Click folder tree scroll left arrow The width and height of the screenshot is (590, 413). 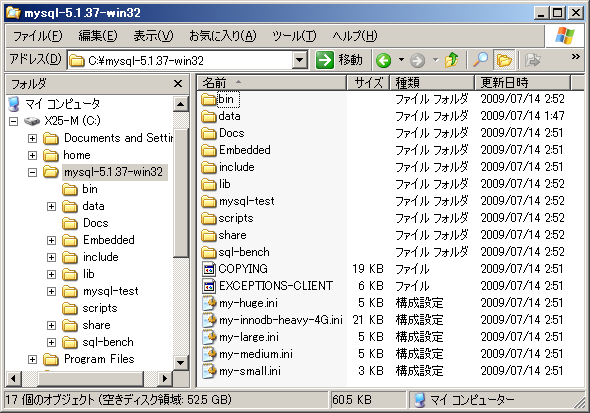point(14,378)
